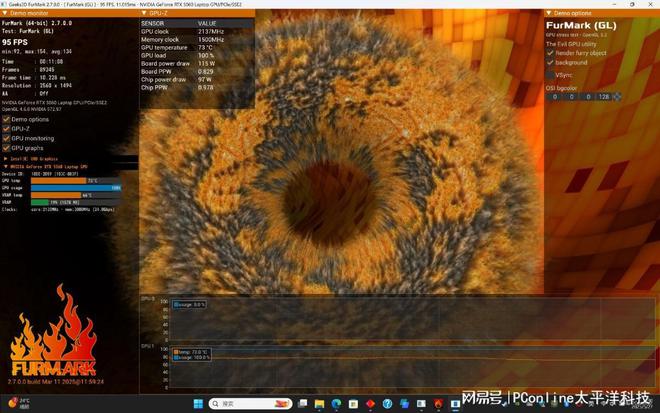Select the Chip PPW sensor row
This screenshot has height=413, width=660.
[x=197, y=88]
